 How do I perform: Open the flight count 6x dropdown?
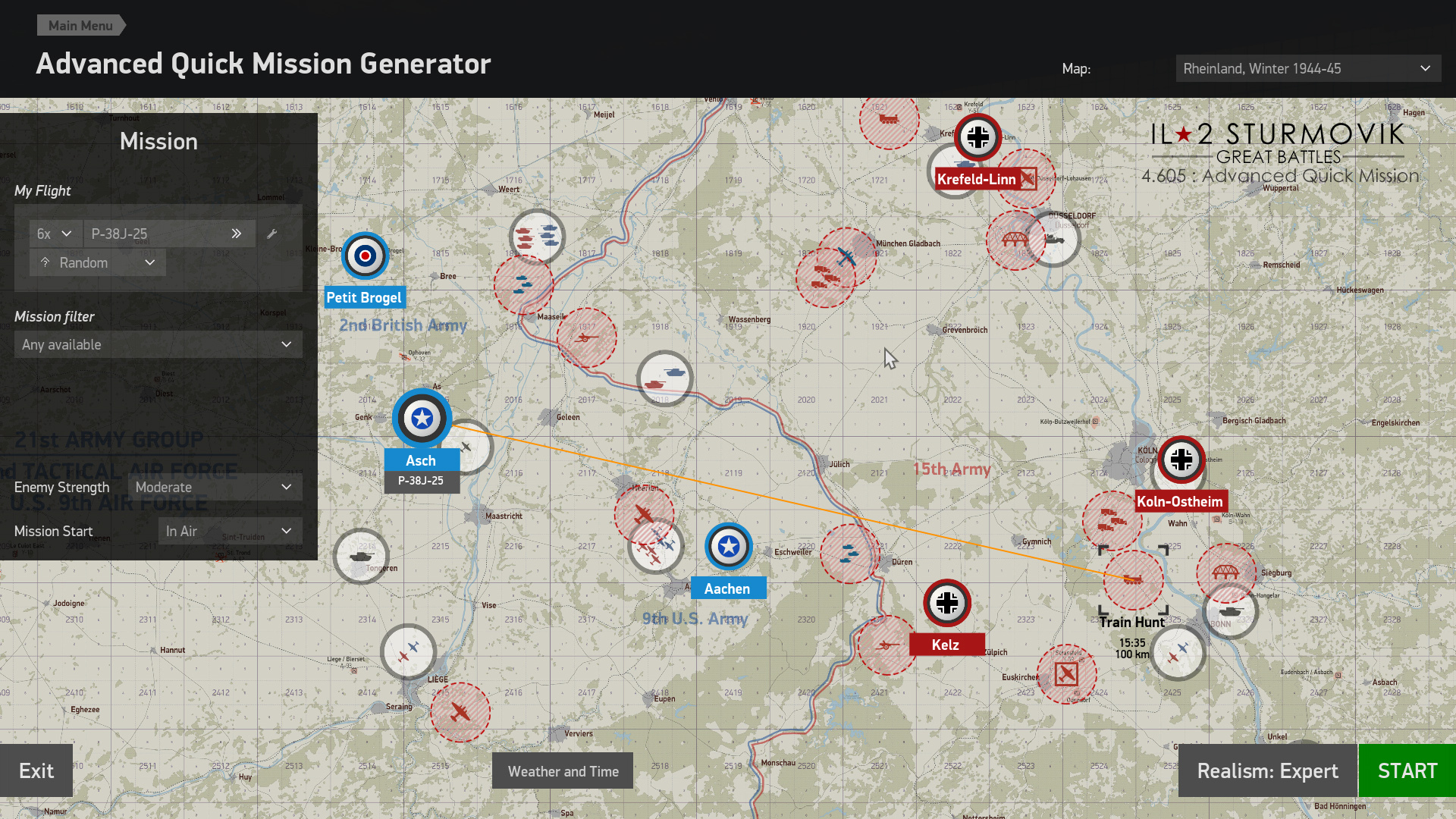click(55, 234)
